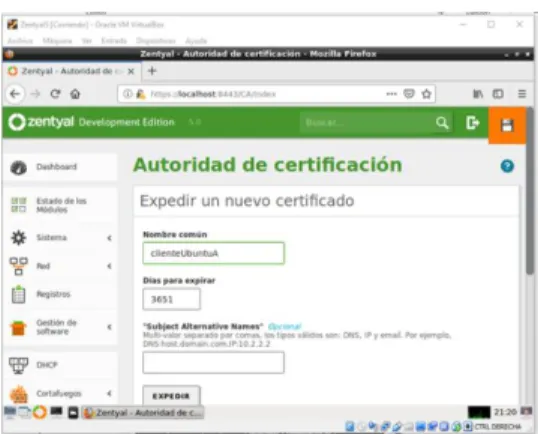Click the Gestión de software box icon
Viewport: 538px width, 434px height.
click(x=19, y=328)
